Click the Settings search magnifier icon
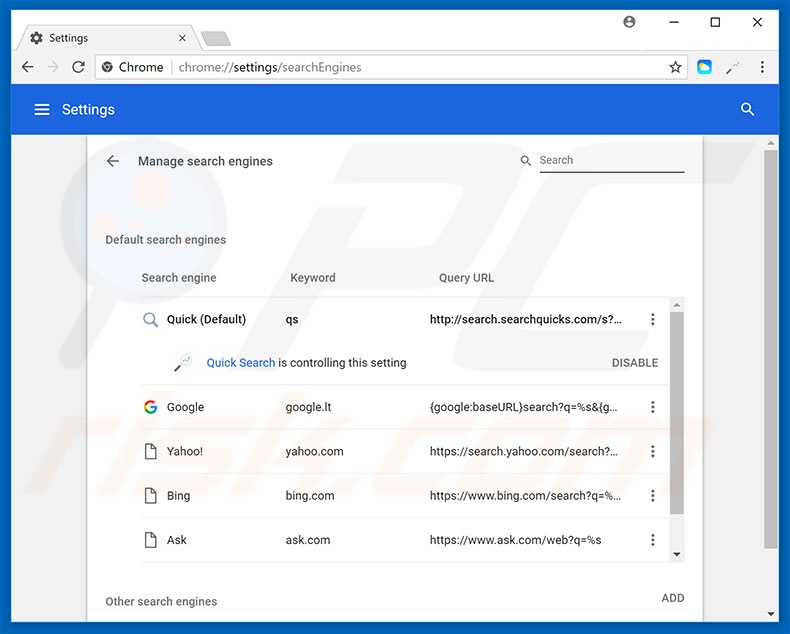Screen dimensions: 790x634 pos(747,109)
